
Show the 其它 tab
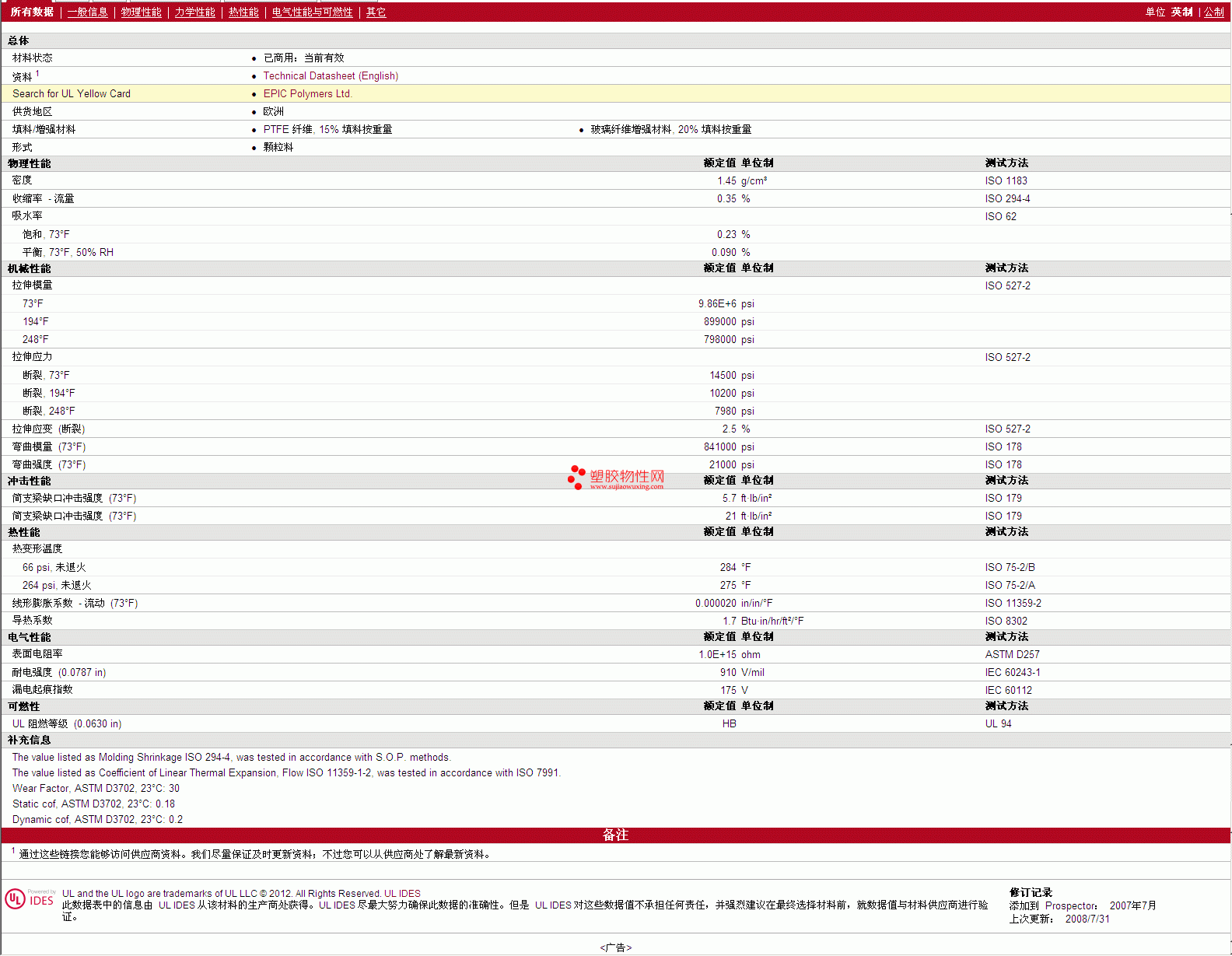click(x=376, y=12)
